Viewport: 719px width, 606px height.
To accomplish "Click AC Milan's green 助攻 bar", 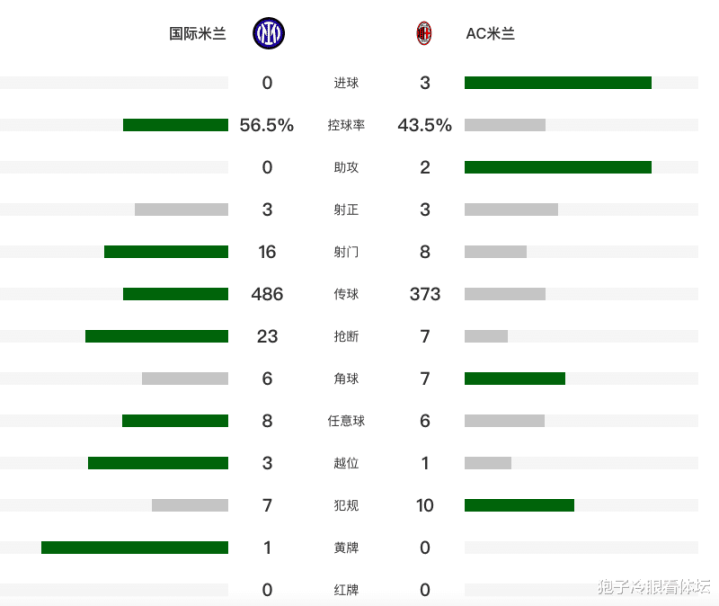I will click(557, 167).
